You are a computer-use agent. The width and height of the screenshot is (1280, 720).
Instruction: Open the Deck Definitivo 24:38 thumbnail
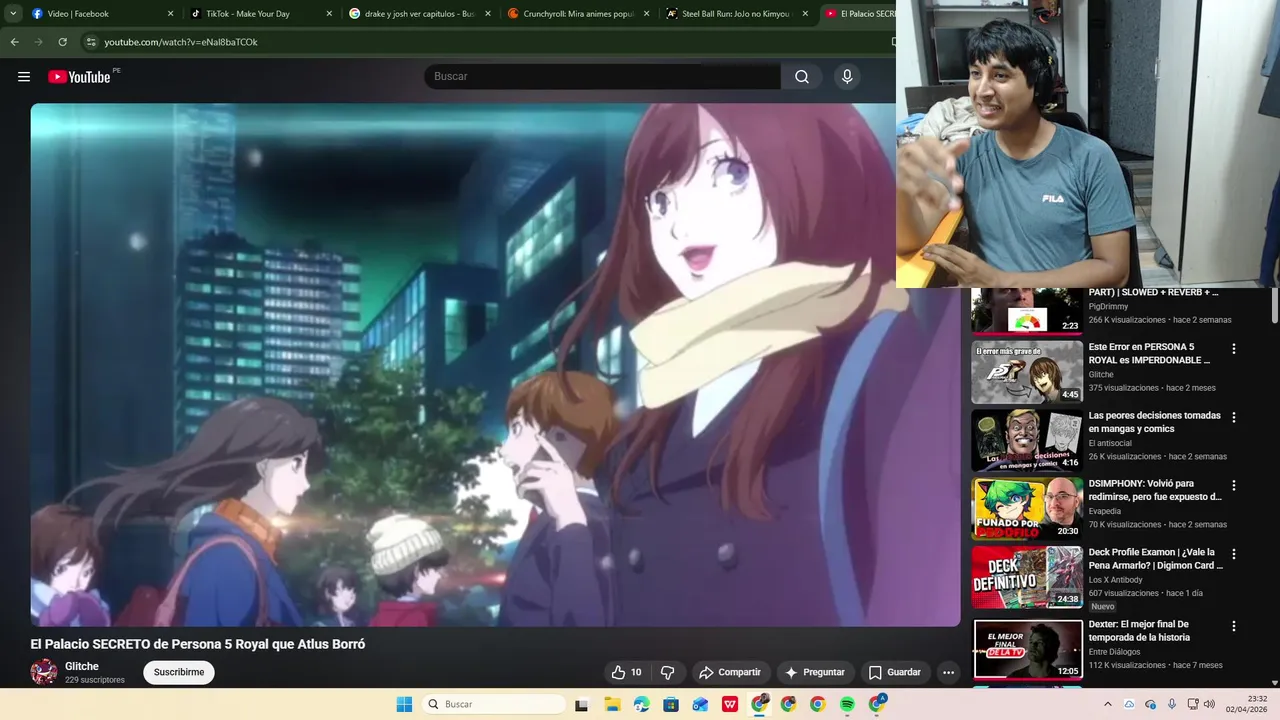click(x=1027, y=577)
